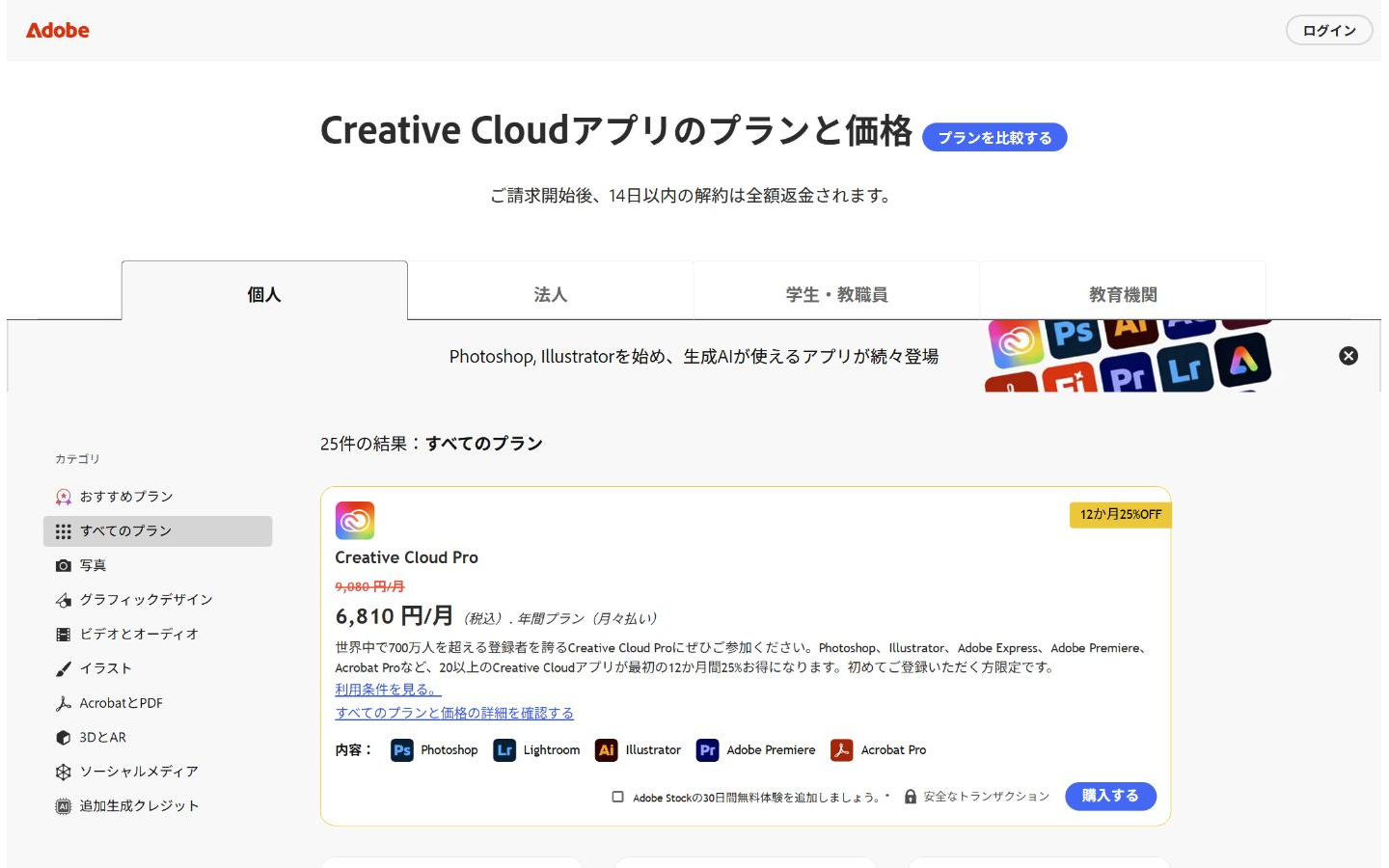Select the ソーシャルメディア icon category
Image resolution: width=1389 pixels, height=868 pixels.
pyautogui.click(x=64, y=772)
